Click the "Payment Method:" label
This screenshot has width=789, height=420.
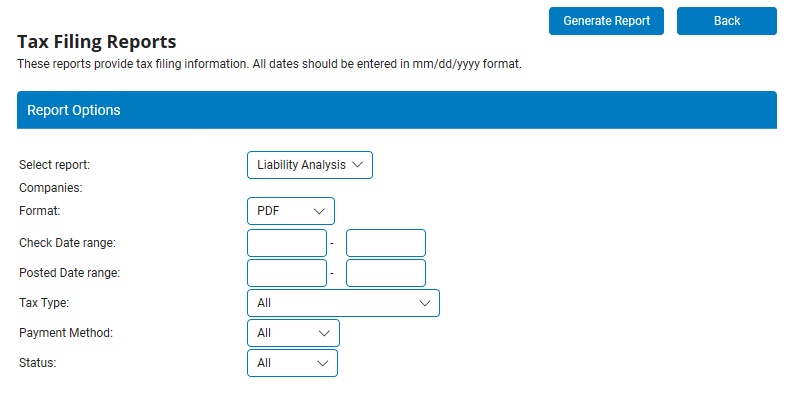tap(66, 333)
